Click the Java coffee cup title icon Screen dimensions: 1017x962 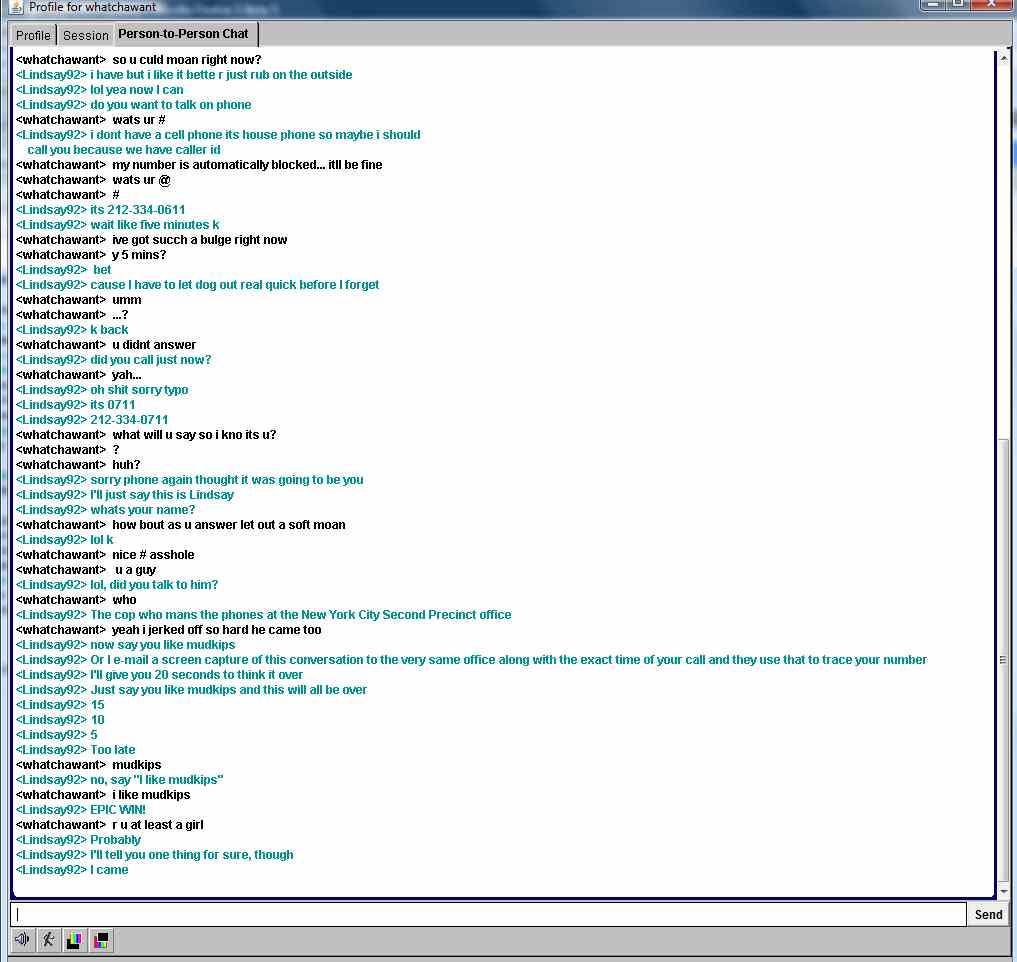[x=15, y=7]
